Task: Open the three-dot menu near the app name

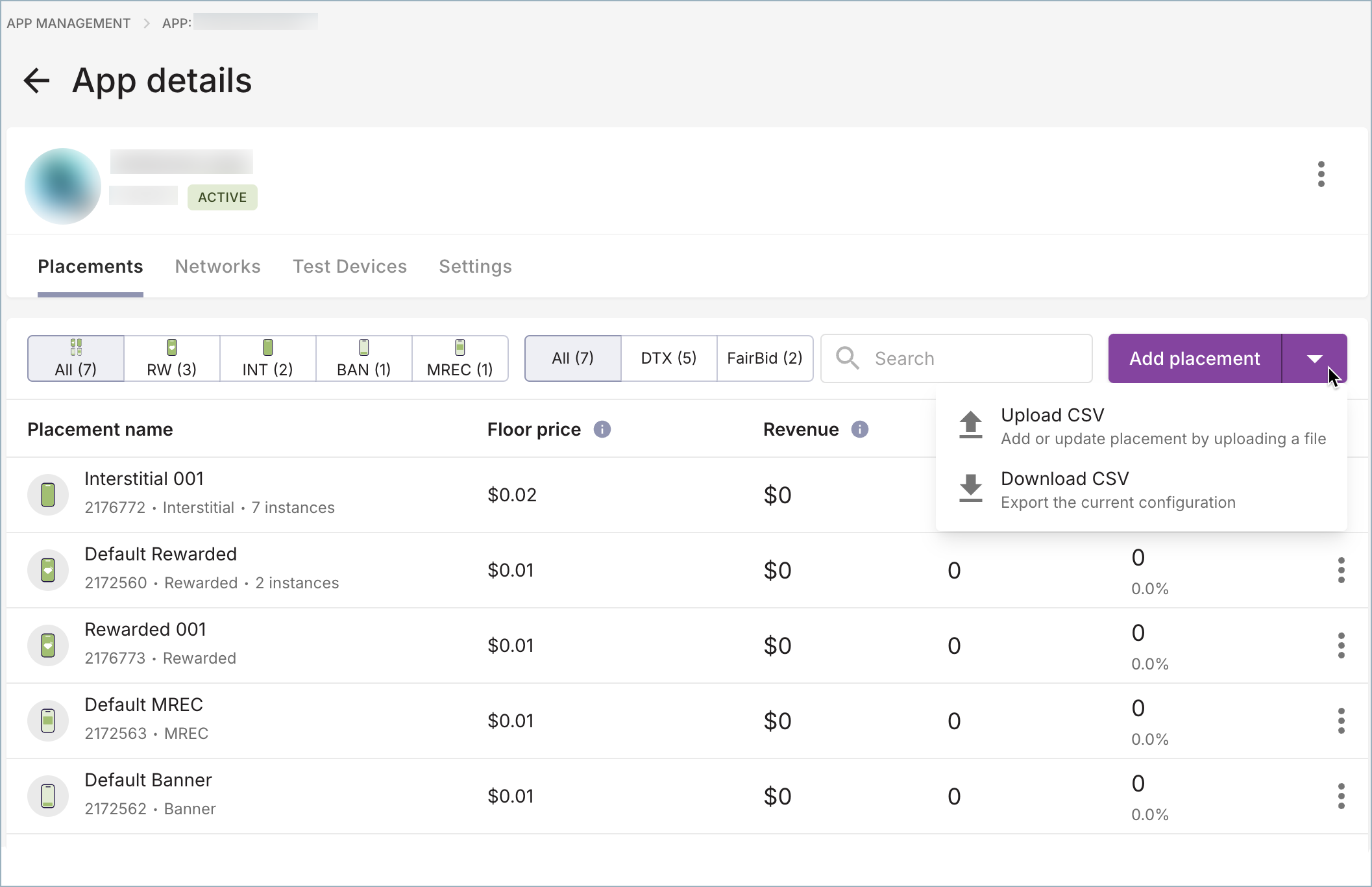Action: coord(1321,174)
